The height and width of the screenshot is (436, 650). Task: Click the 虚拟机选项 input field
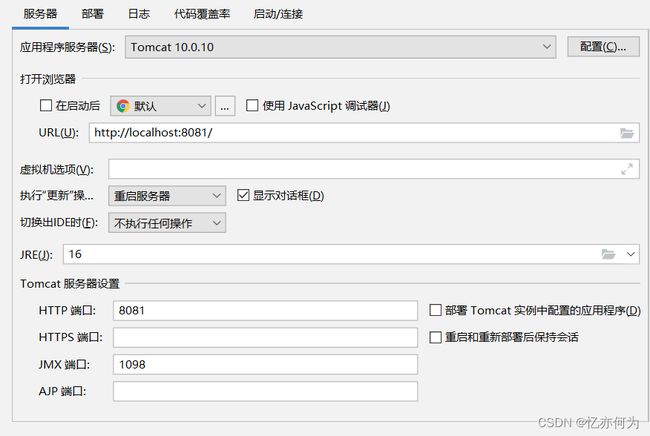click(x=374, y=169)
